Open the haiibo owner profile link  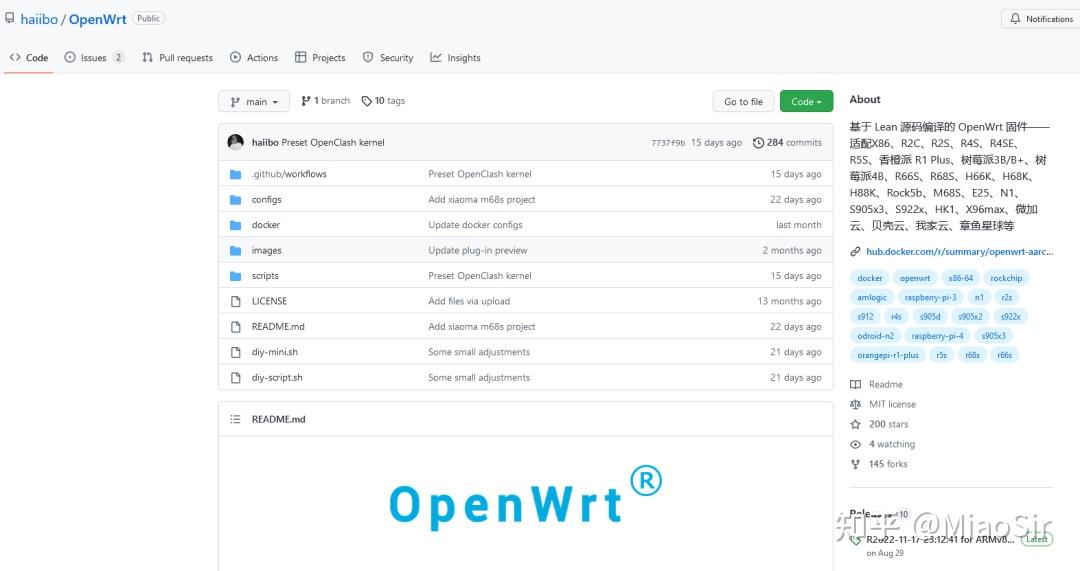pyautogui.click(x=39, y=19)
